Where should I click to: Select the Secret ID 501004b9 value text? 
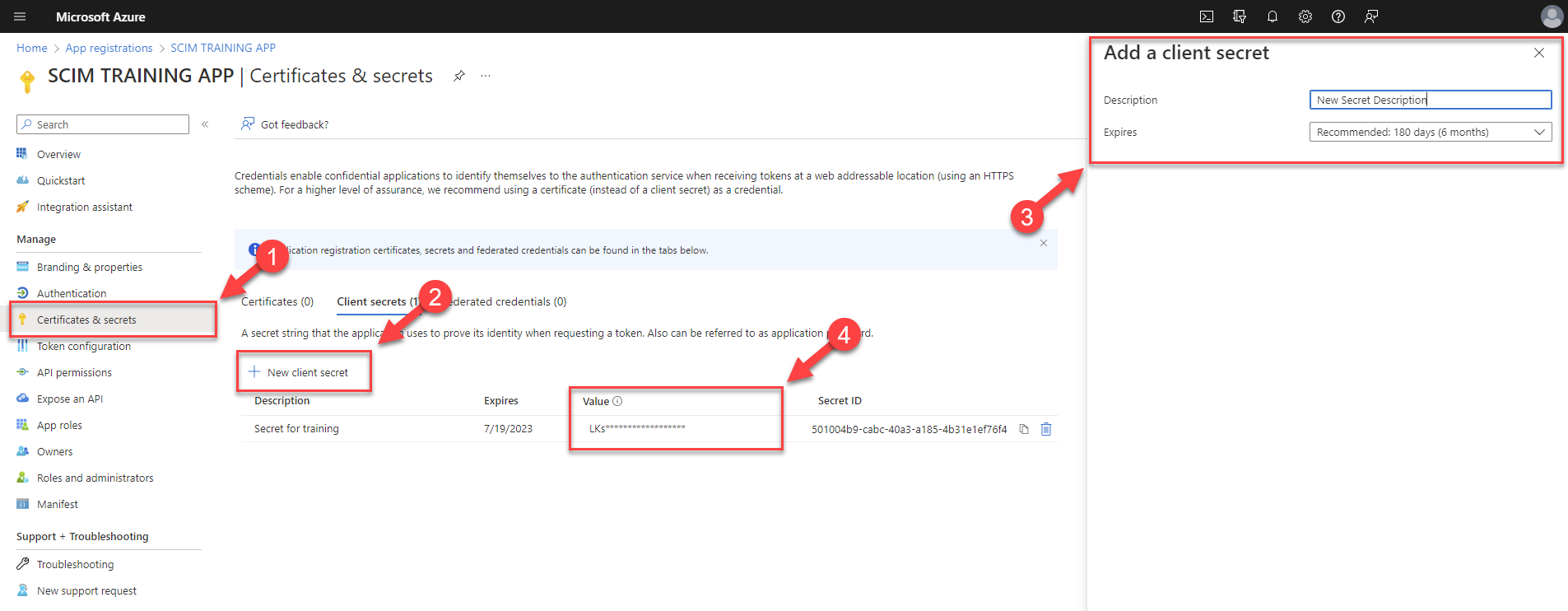tap(909, 429)
